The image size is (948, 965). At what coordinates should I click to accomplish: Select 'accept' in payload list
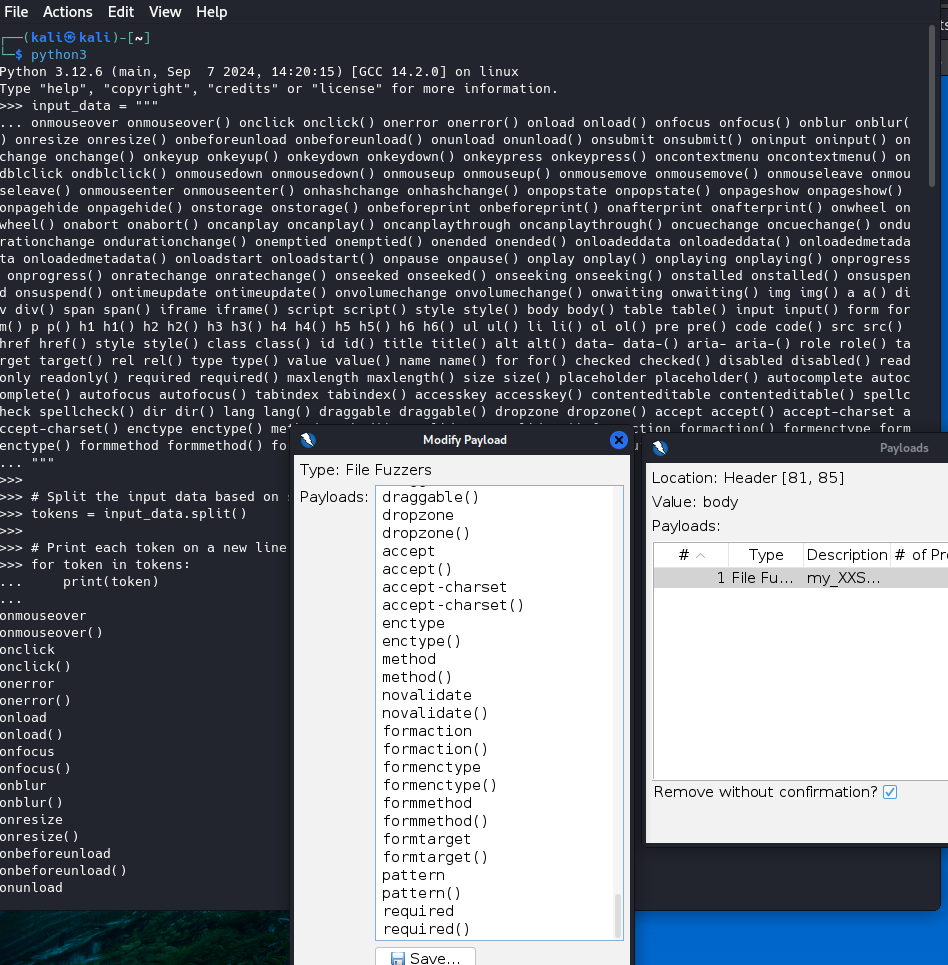tap(408, 551)
